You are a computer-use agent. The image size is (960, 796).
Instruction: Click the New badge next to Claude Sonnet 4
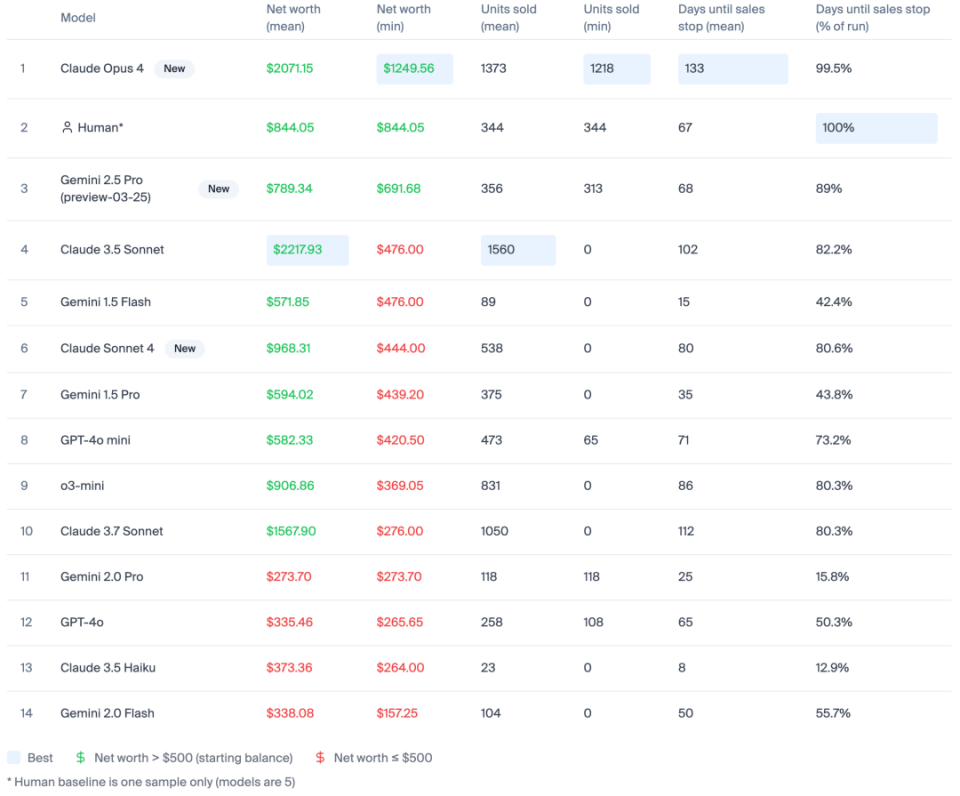(185, 348)
